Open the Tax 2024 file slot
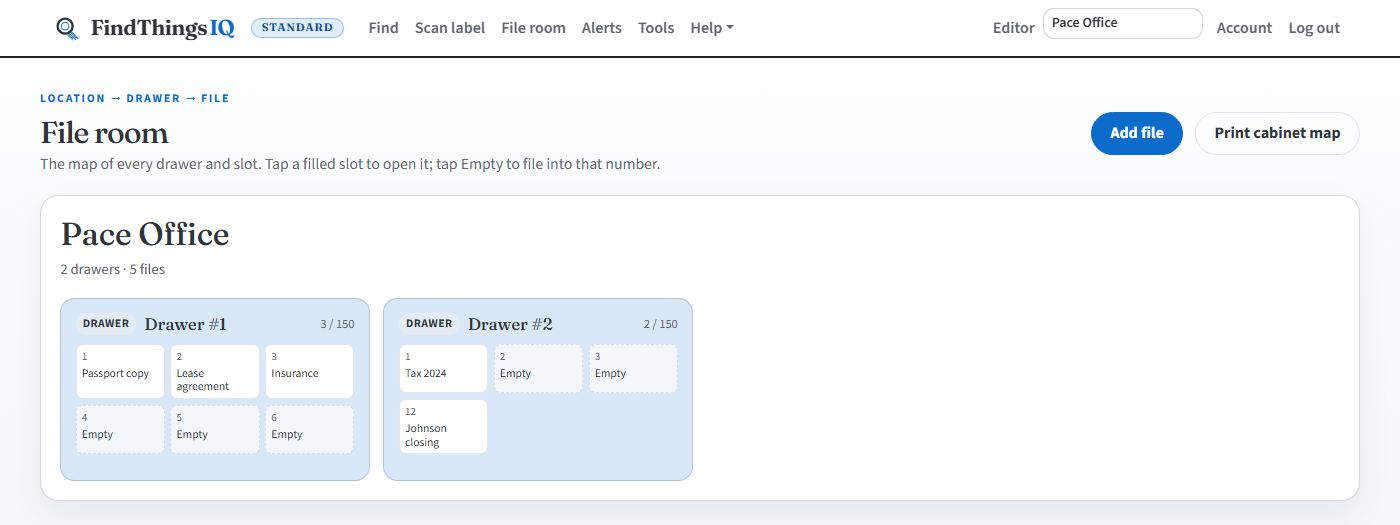Screen dimensions: 1400x525 (x=443, y=368)
